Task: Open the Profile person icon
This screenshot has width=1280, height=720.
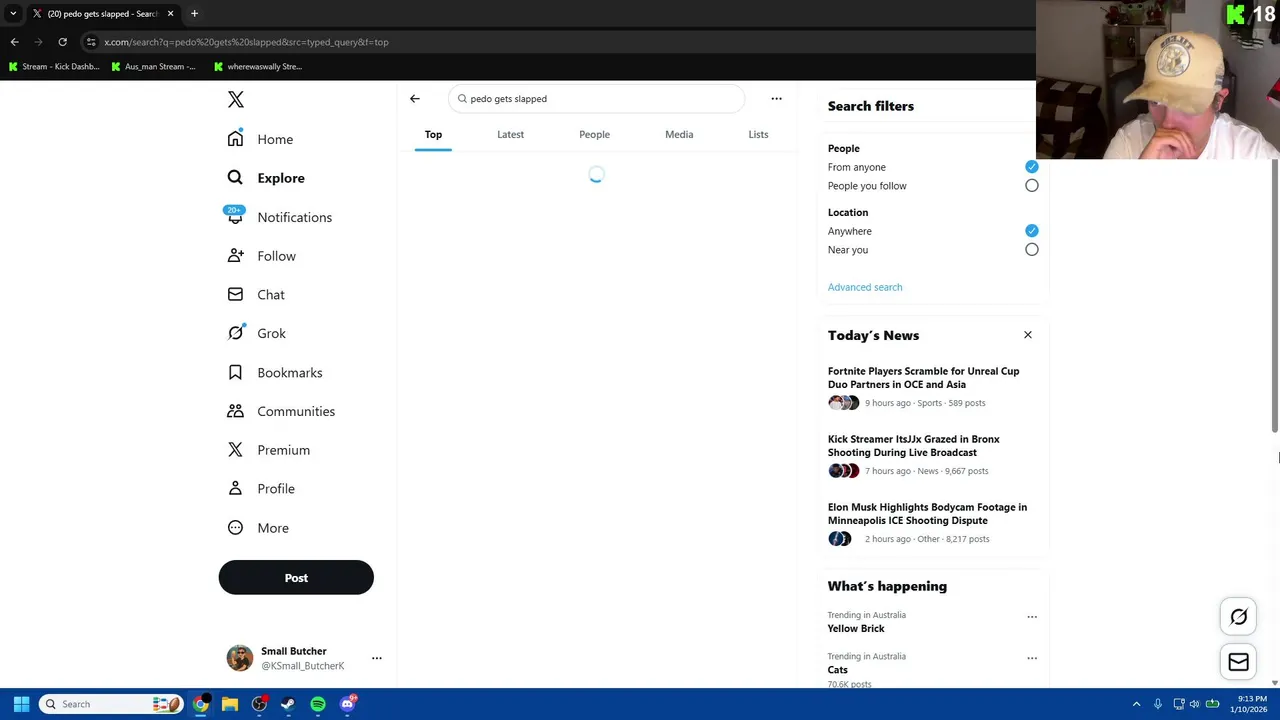Action: click(x=235, y=489)
